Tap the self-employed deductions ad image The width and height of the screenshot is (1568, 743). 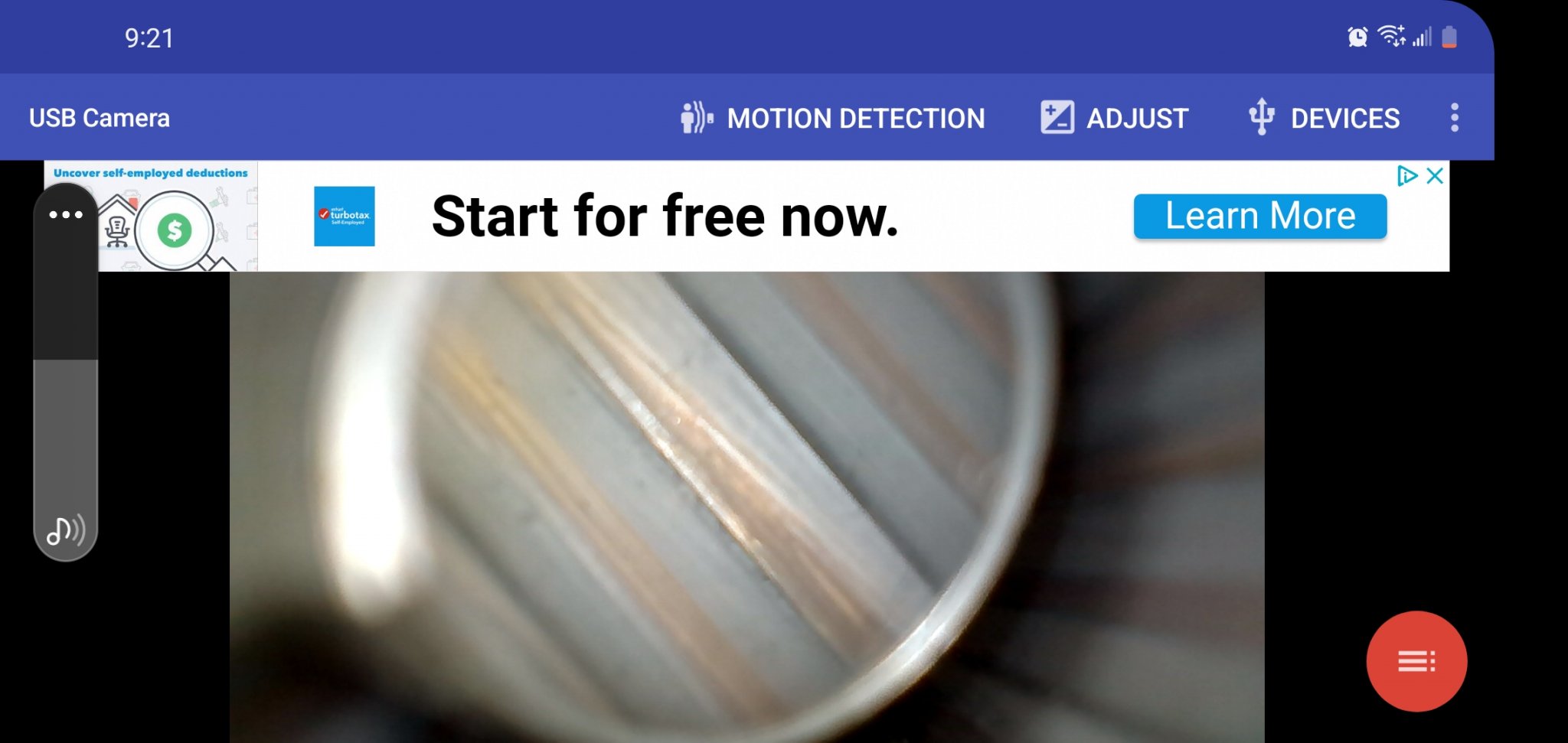(151, 216)
